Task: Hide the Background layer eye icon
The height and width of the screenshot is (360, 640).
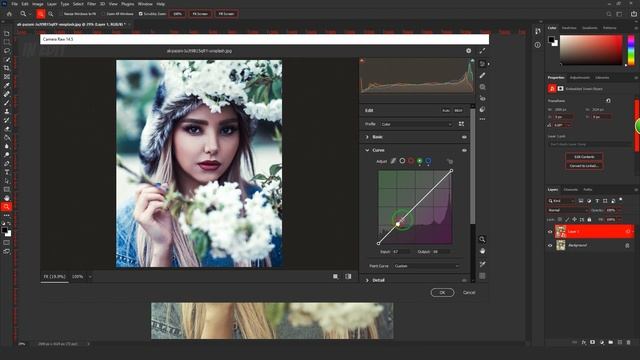Action: point(550,245)
